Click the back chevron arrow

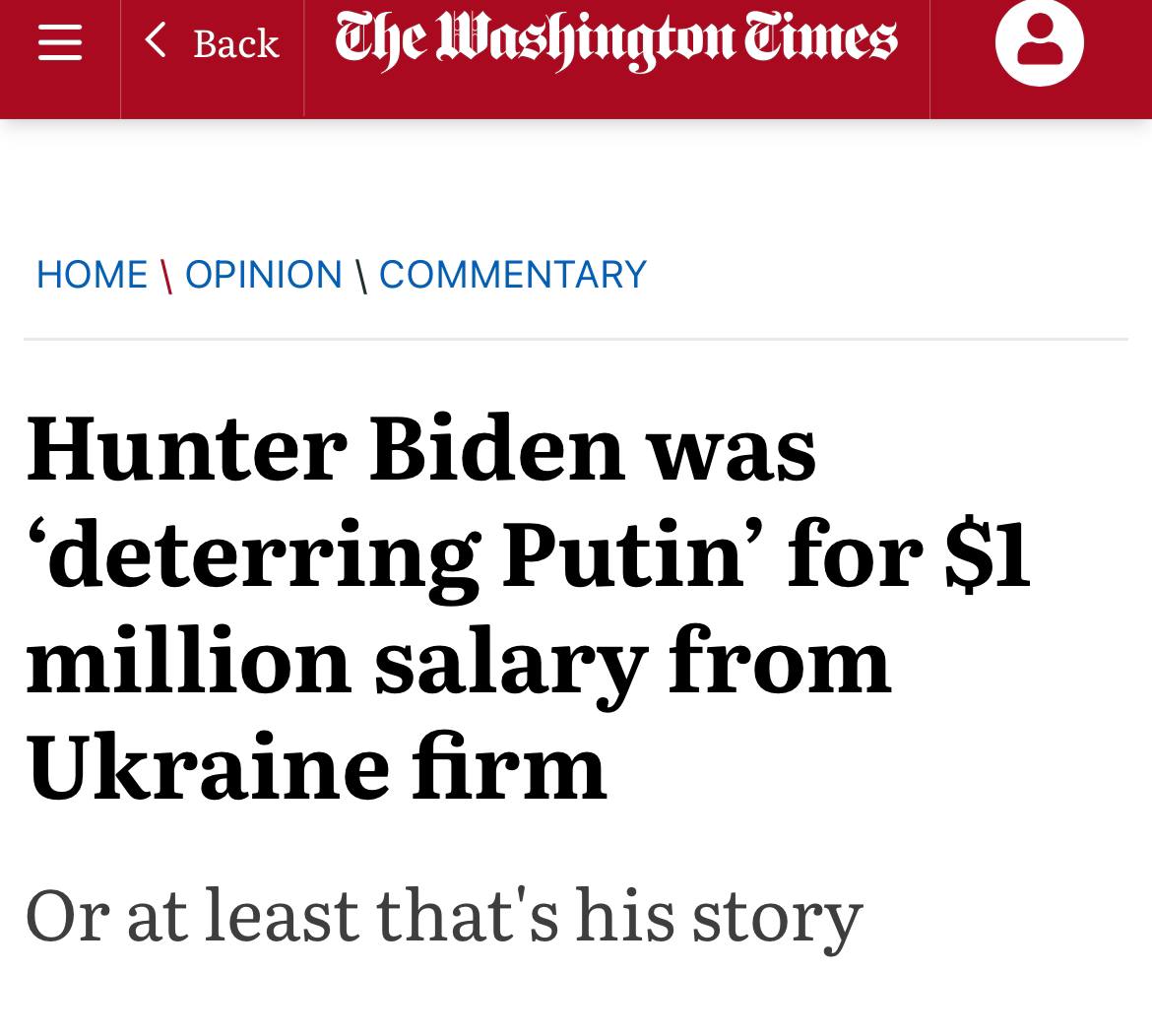click(x=155, y=41)
